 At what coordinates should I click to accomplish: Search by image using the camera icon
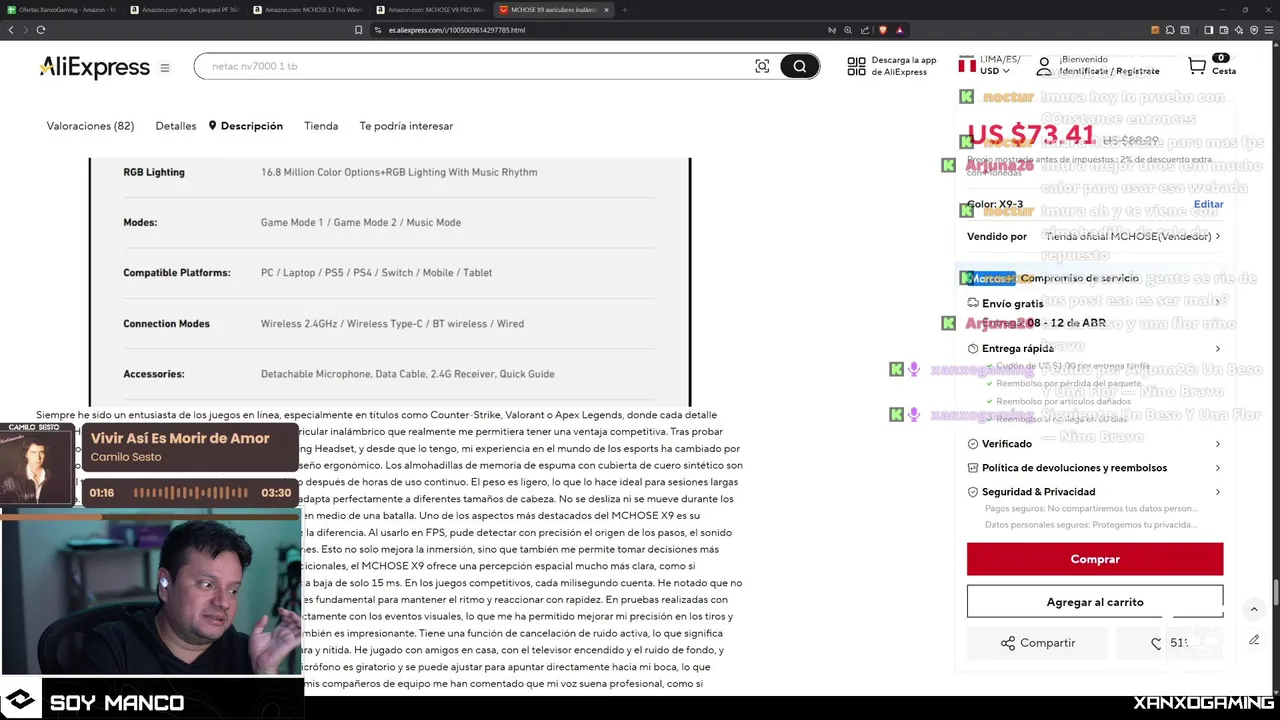point(762,66)
